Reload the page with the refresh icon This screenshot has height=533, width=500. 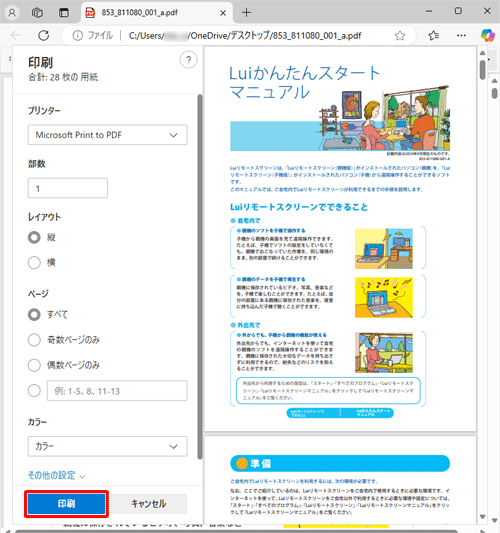click(x=44, y=35)
